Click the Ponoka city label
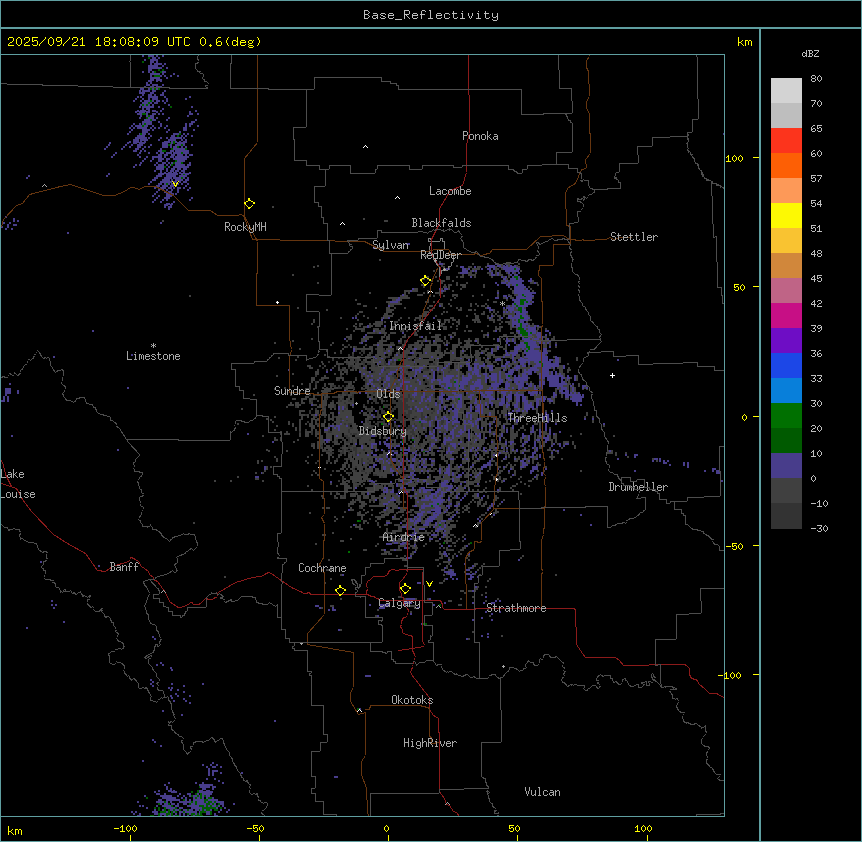862x842 pixels. coord(480,136)
